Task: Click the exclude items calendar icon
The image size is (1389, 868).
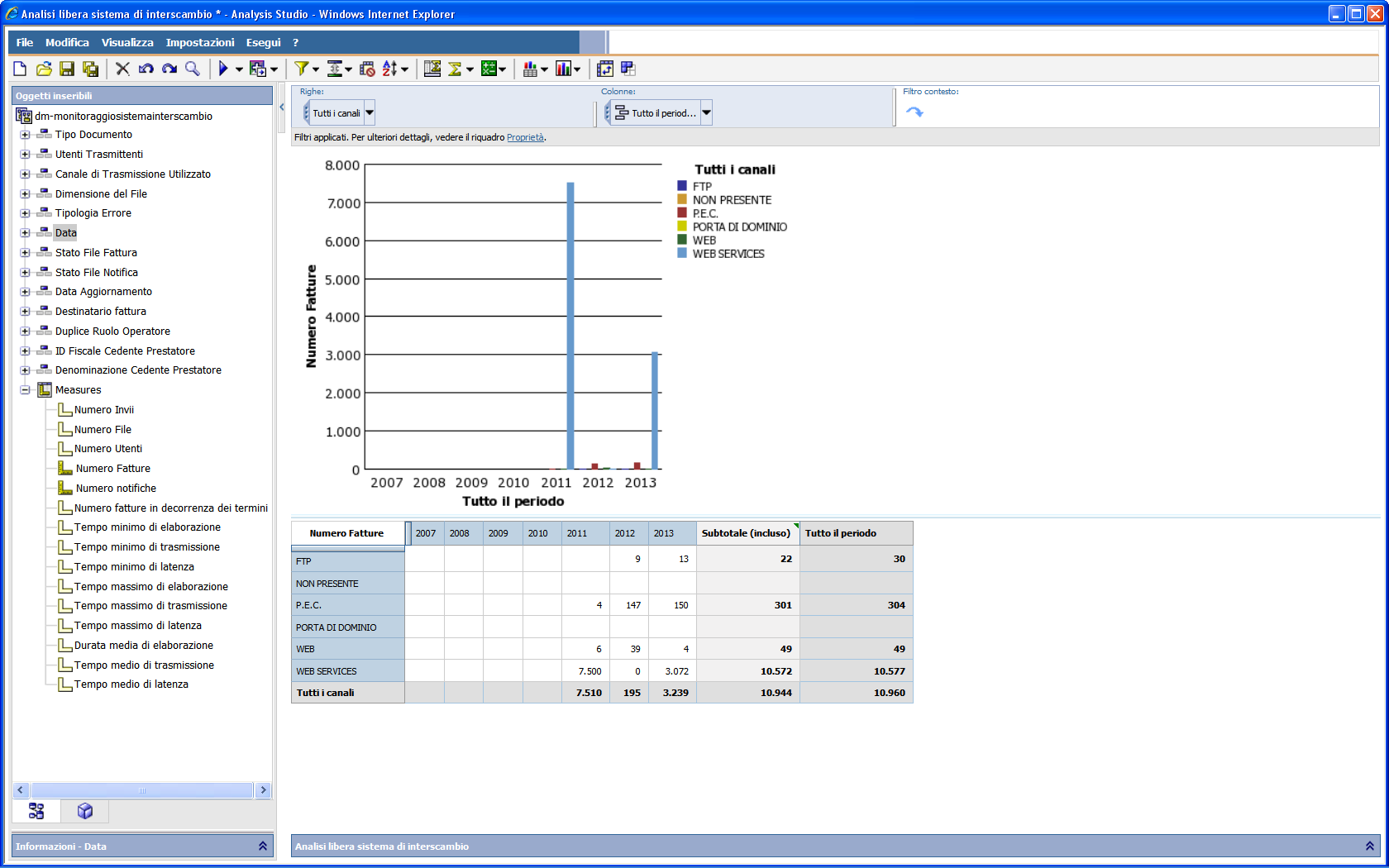Action: (367, 69)
